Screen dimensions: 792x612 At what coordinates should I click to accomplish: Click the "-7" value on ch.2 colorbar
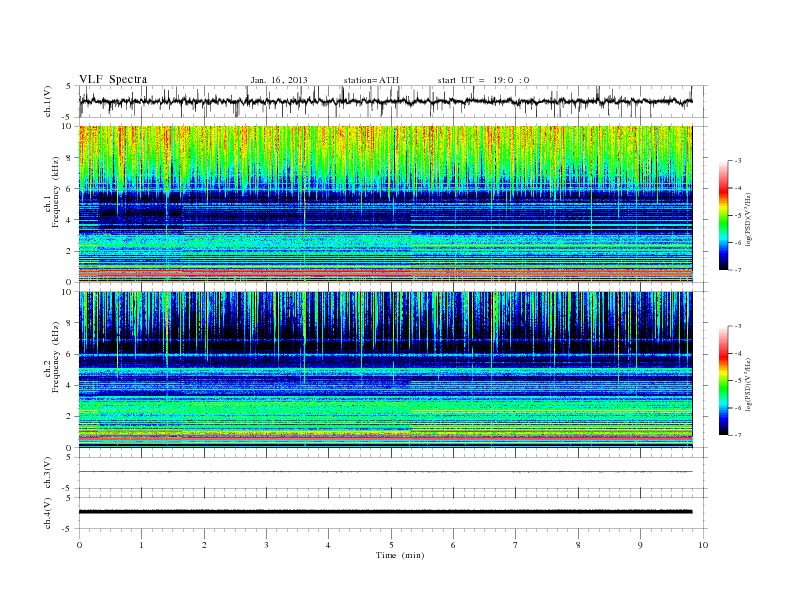(738, 435)
